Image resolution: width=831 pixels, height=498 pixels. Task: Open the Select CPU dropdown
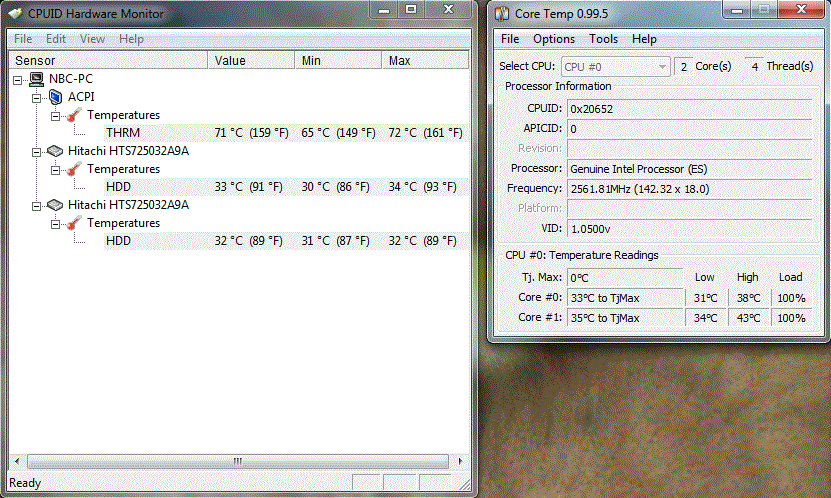click(x=615, y=67)
